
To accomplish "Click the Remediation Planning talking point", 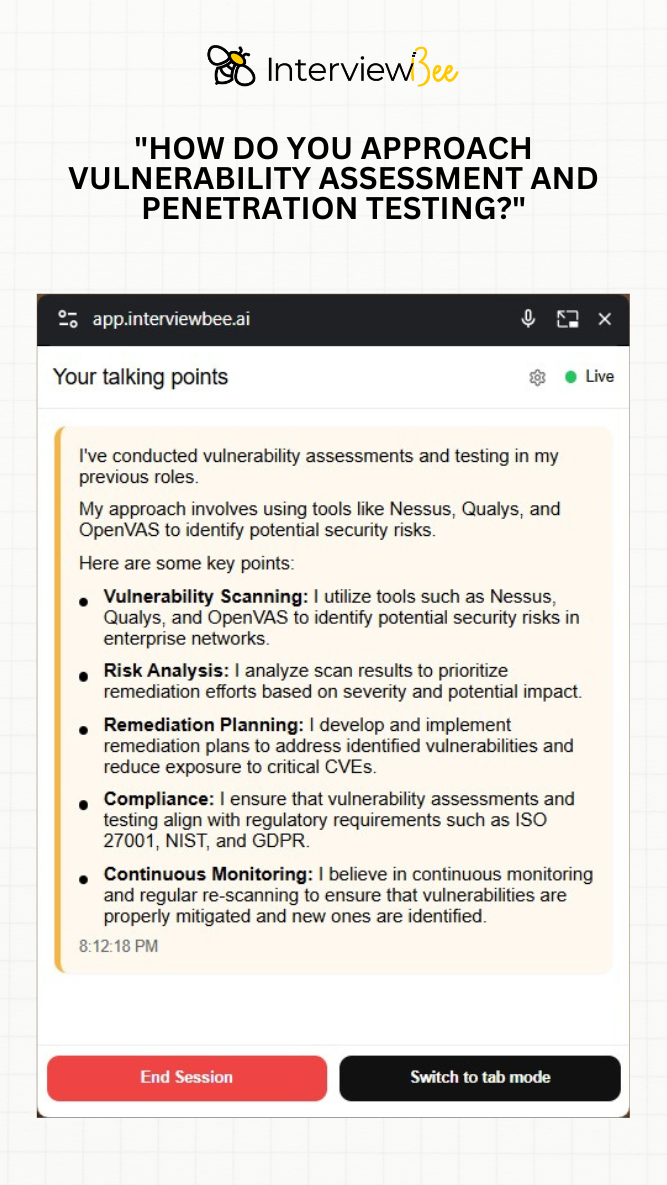I will (x=340, y=746).
